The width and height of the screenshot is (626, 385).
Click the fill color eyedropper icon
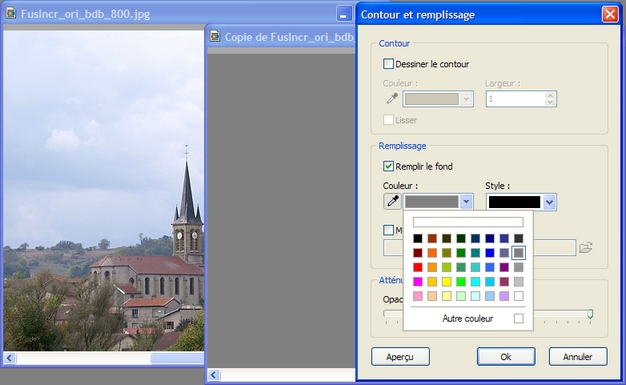(x=392, y=201)
